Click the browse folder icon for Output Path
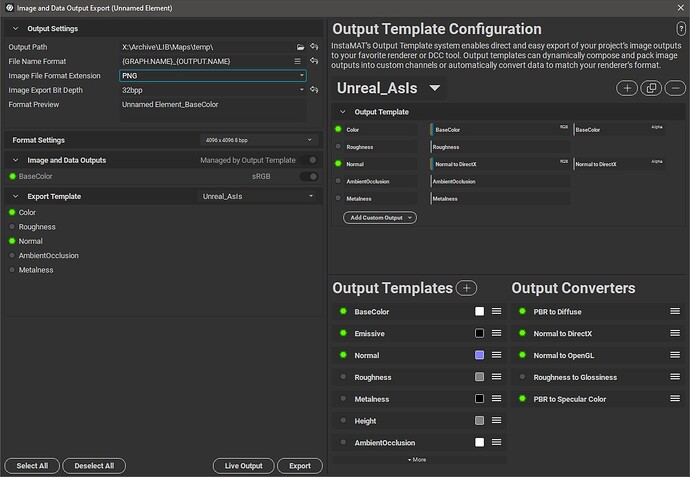Viewport: 690px width, 477px height. pyautogui.click(x=300, y=47)
